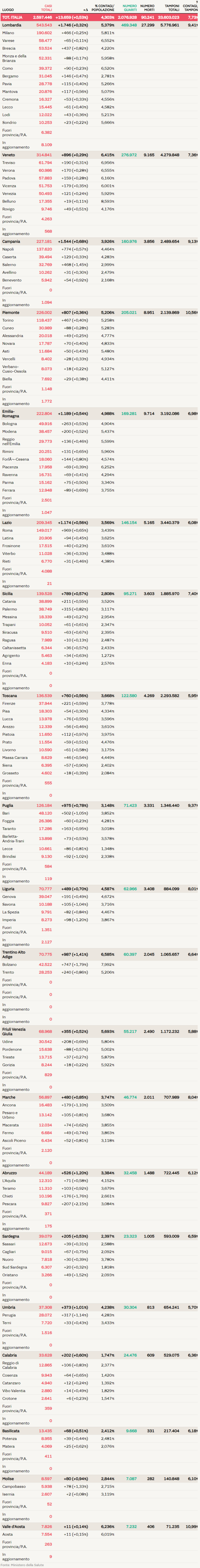Screen dimensions: 200x1568
Task: Select the Piemonte region row
Action: click(x=10, y=312)
